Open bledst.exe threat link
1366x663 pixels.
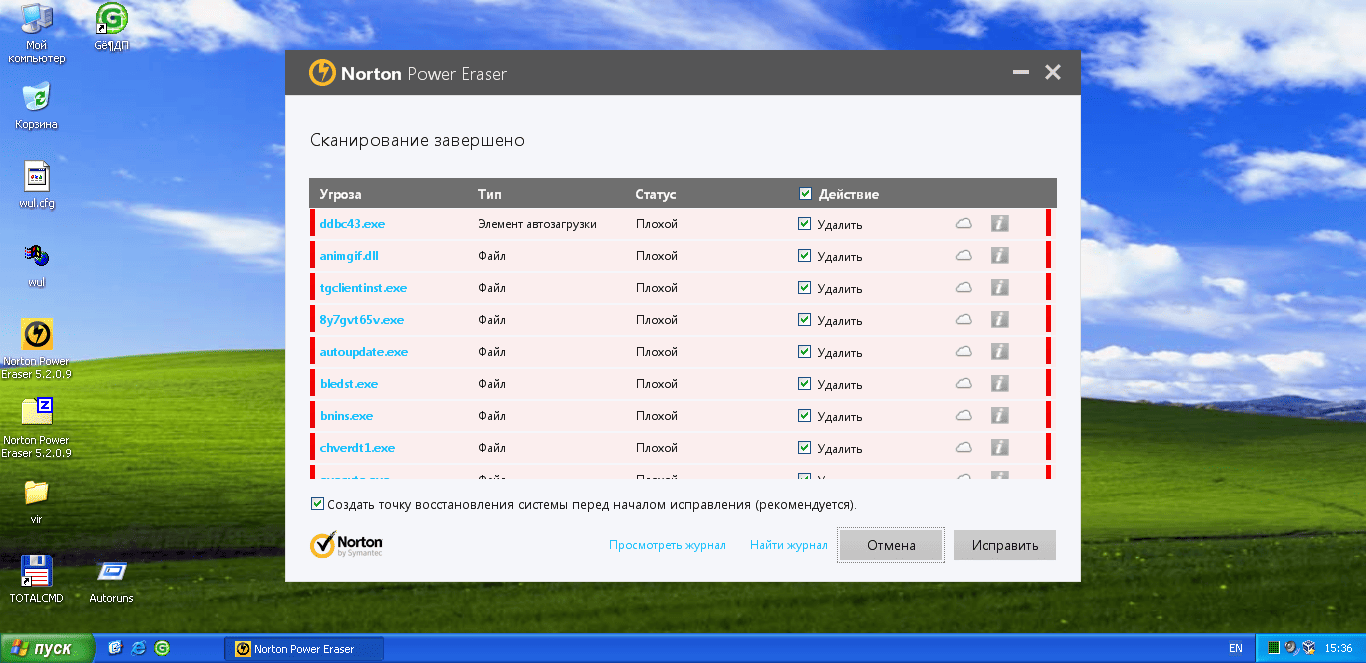349,384
